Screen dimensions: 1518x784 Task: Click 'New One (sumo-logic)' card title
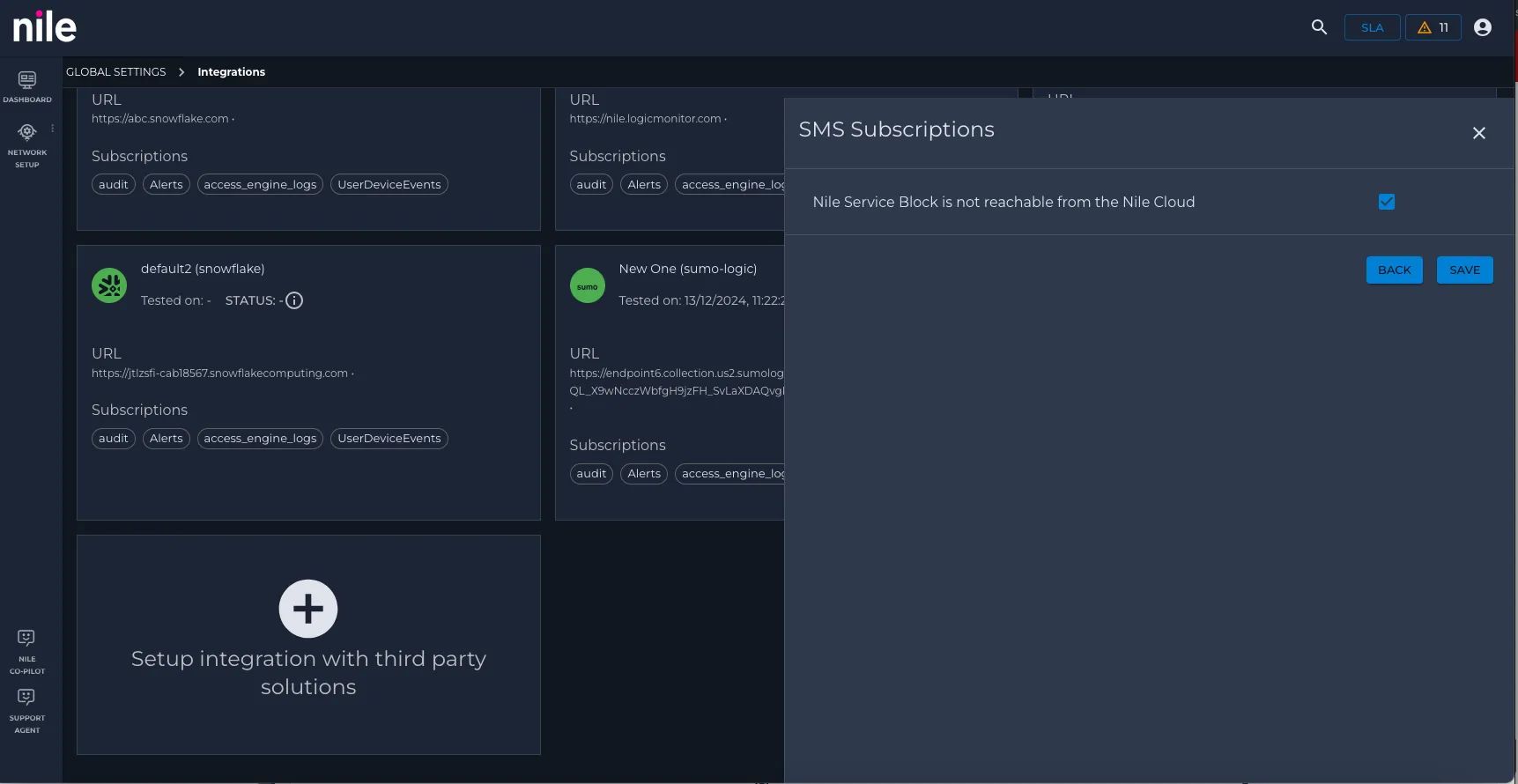(x=688, y=269)
